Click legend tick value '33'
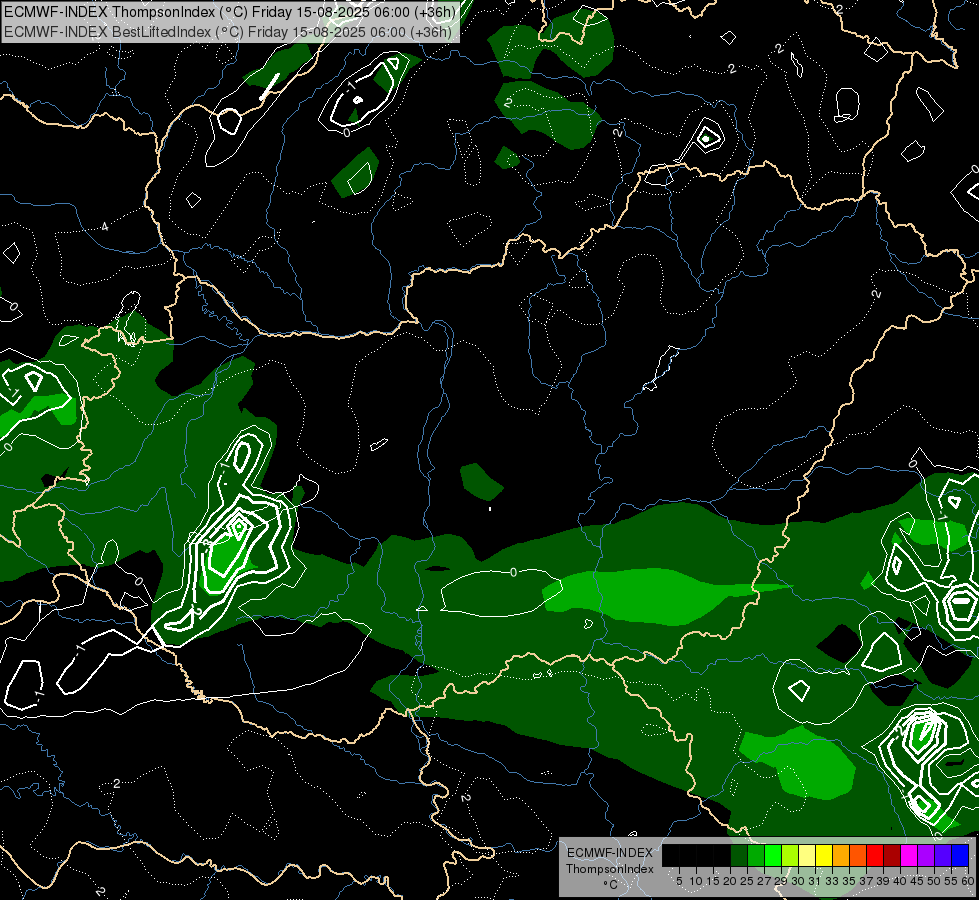This screenshot has width=979, height=900. 832,881
